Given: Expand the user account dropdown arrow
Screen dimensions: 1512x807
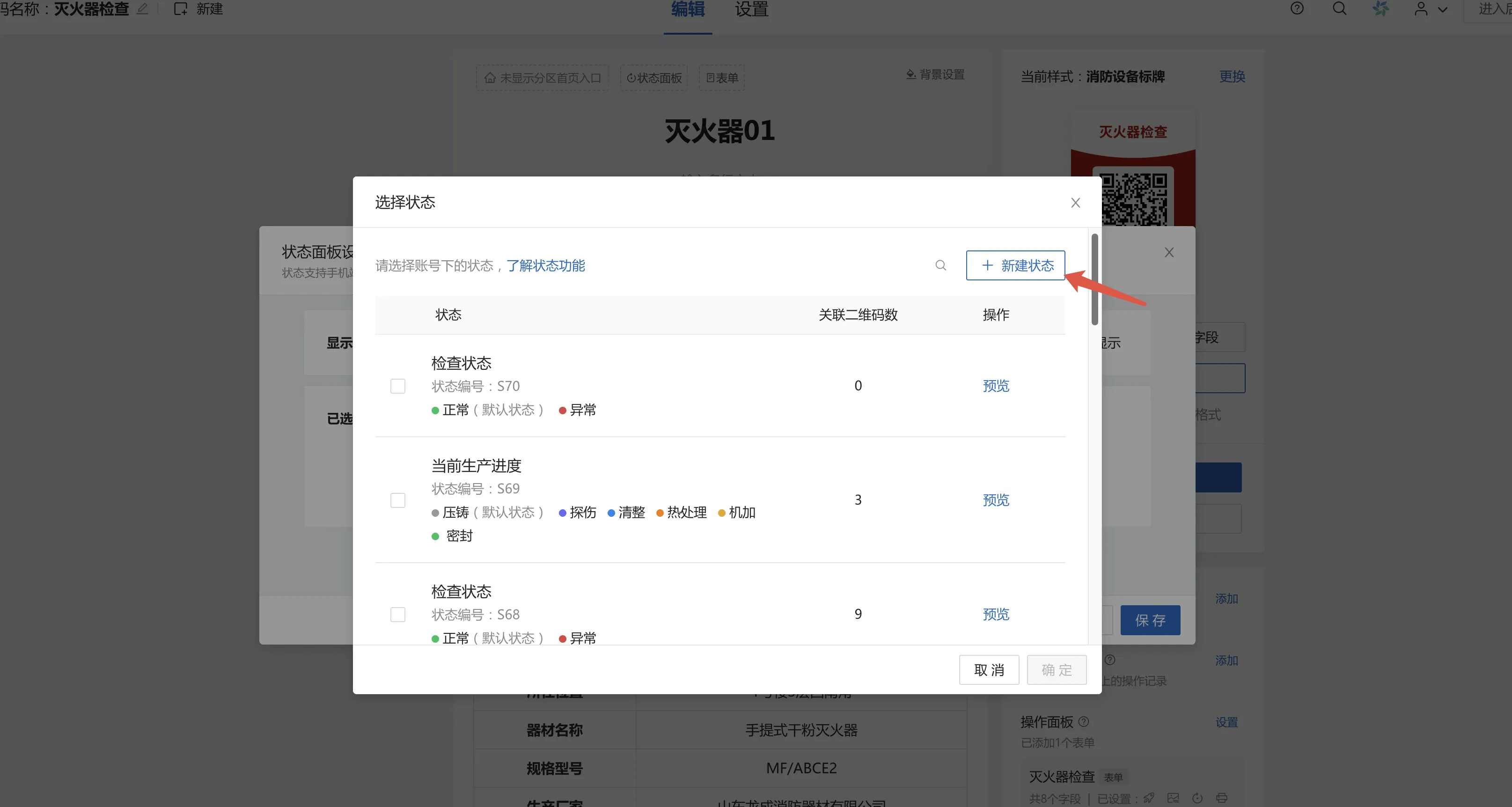Looking at the screenshot, I should coord(1442,9).
